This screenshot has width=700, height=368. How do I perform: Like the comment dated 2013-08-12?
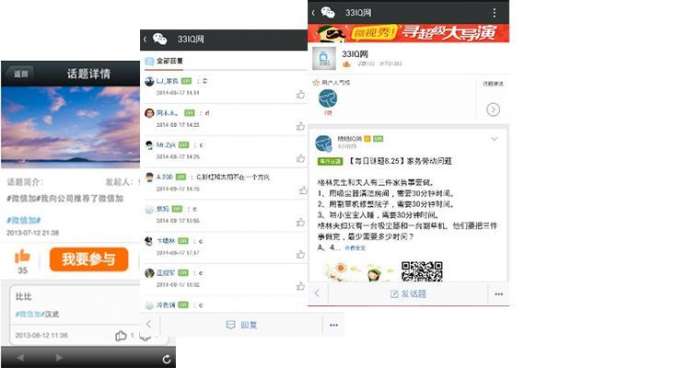(x=121, y=335)
